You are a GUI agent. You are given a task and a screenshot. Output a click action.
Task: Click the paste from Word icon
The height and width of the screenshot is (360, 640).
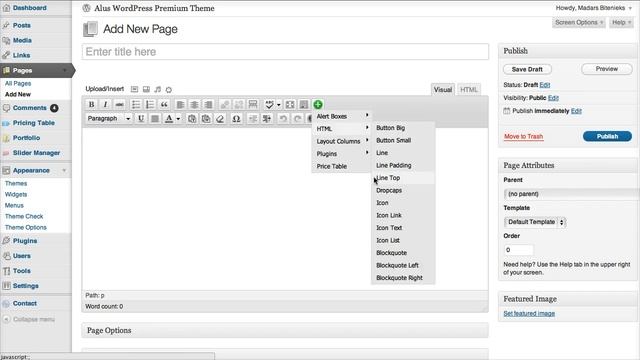[x=206, y=118]
